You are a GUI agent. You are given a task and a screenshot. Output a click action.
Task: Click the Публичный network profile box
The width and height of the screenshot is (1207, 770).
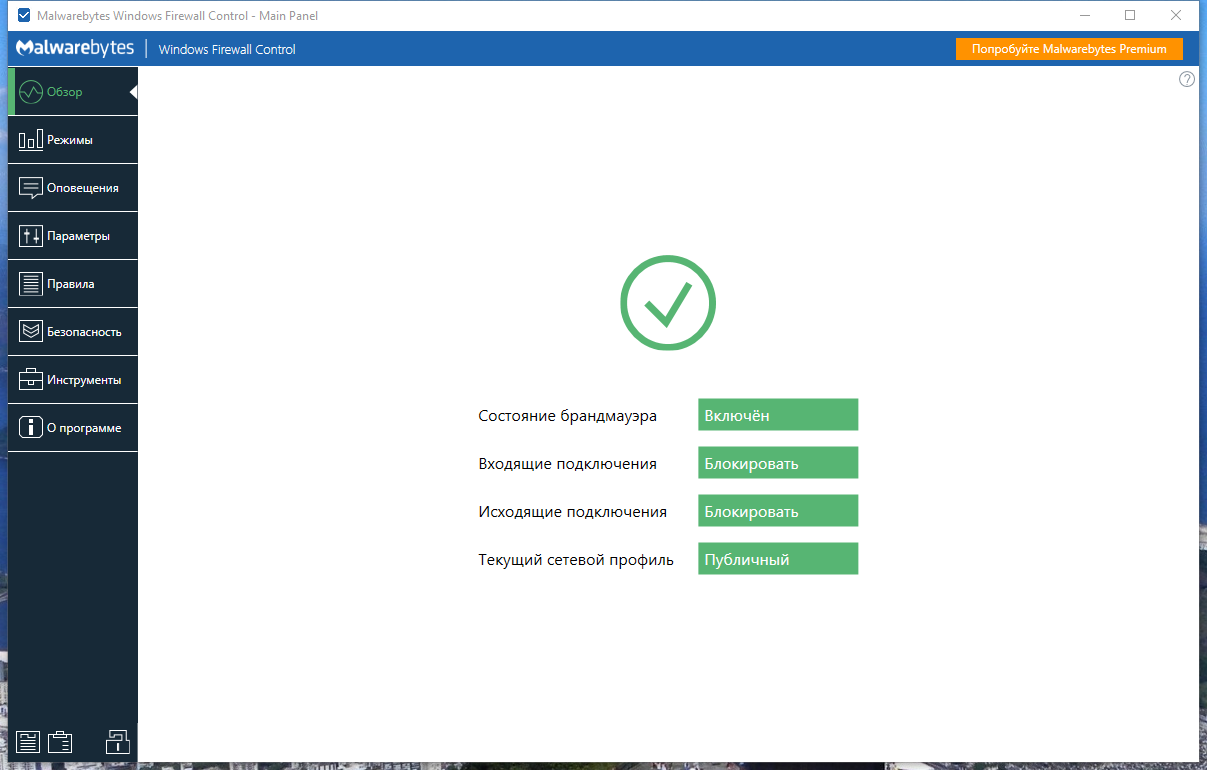coord(778,559)
